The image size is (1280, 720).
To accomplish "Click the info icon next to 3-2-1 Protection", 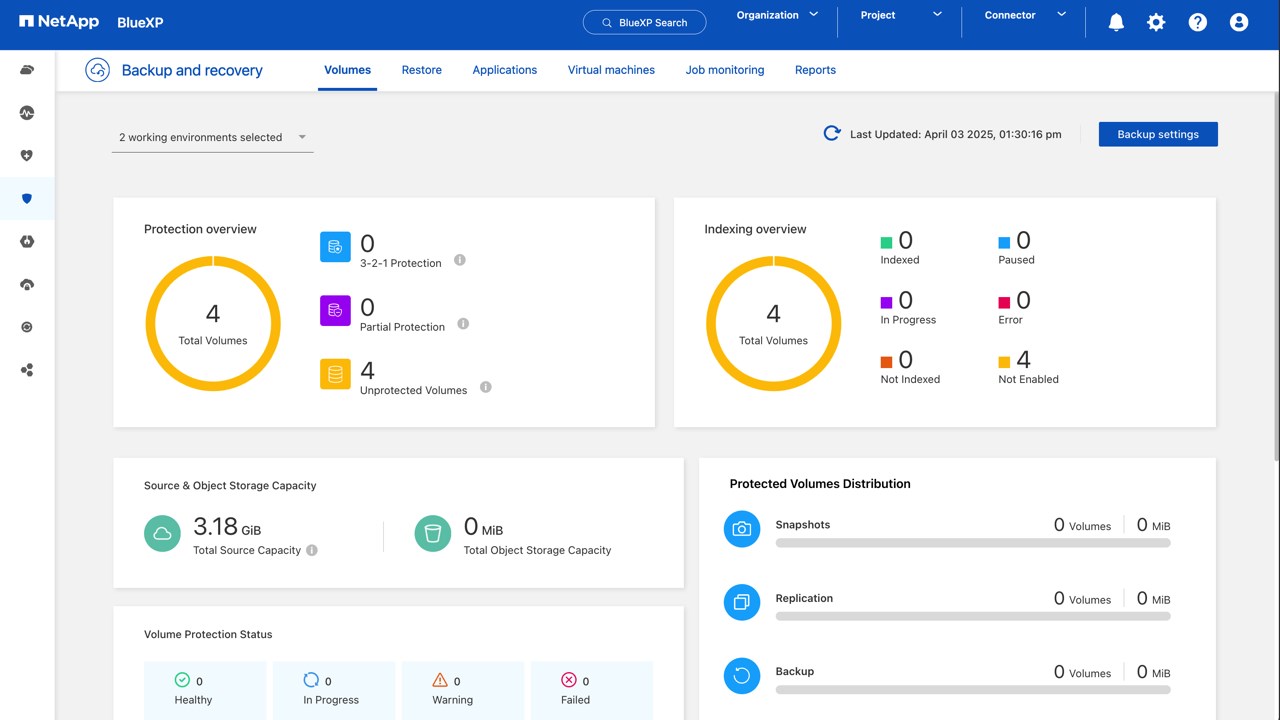I will (x=460, y=260).
